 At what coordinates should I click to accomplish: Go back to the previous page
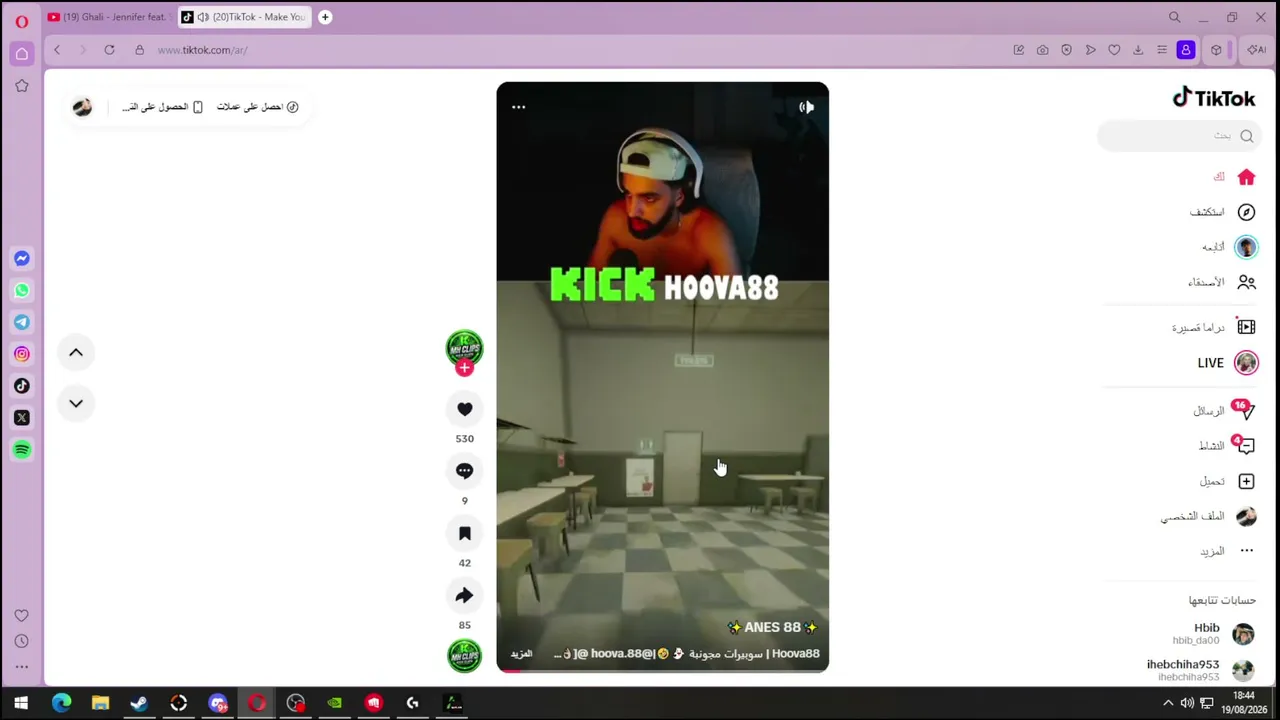click(x=57, y=50)
